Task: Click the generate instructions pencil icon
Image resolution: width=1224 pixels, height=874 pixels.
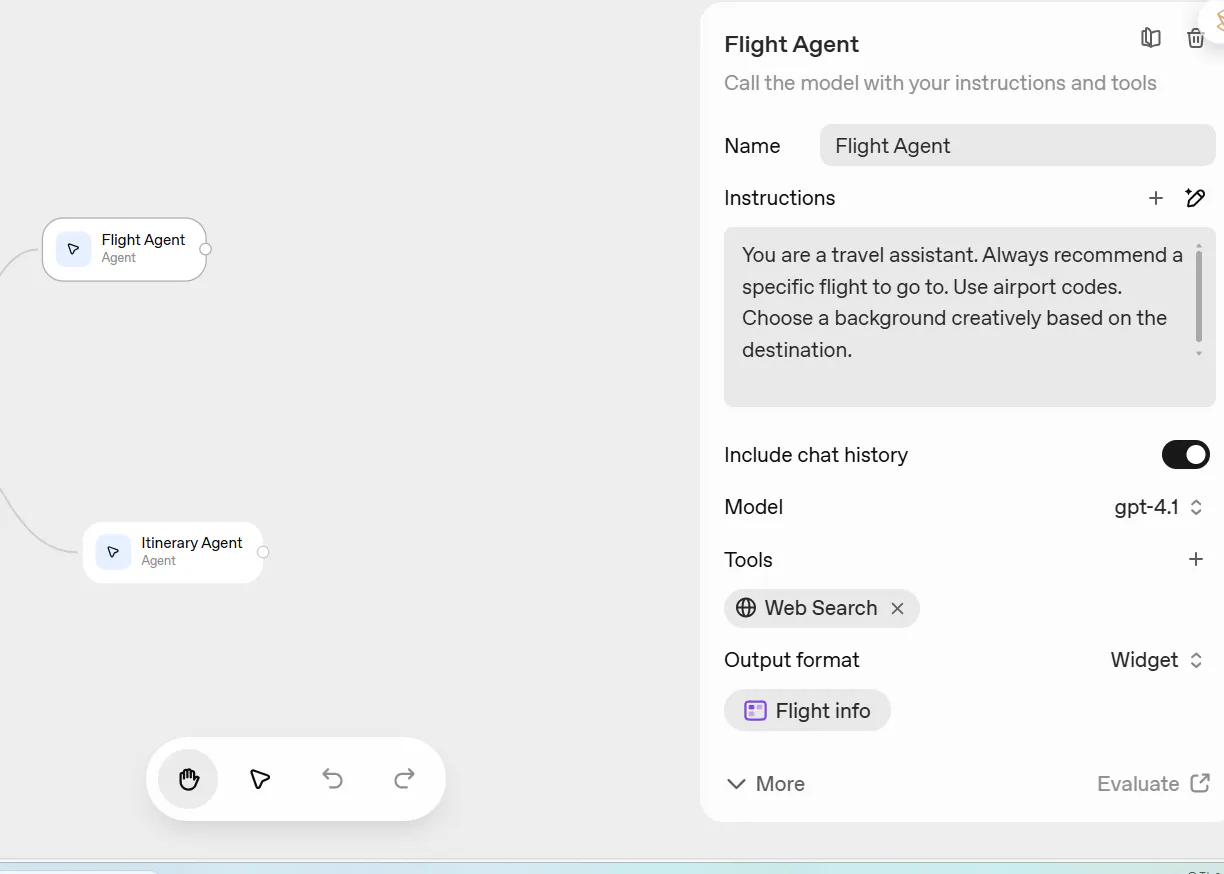Action: 1195,198
